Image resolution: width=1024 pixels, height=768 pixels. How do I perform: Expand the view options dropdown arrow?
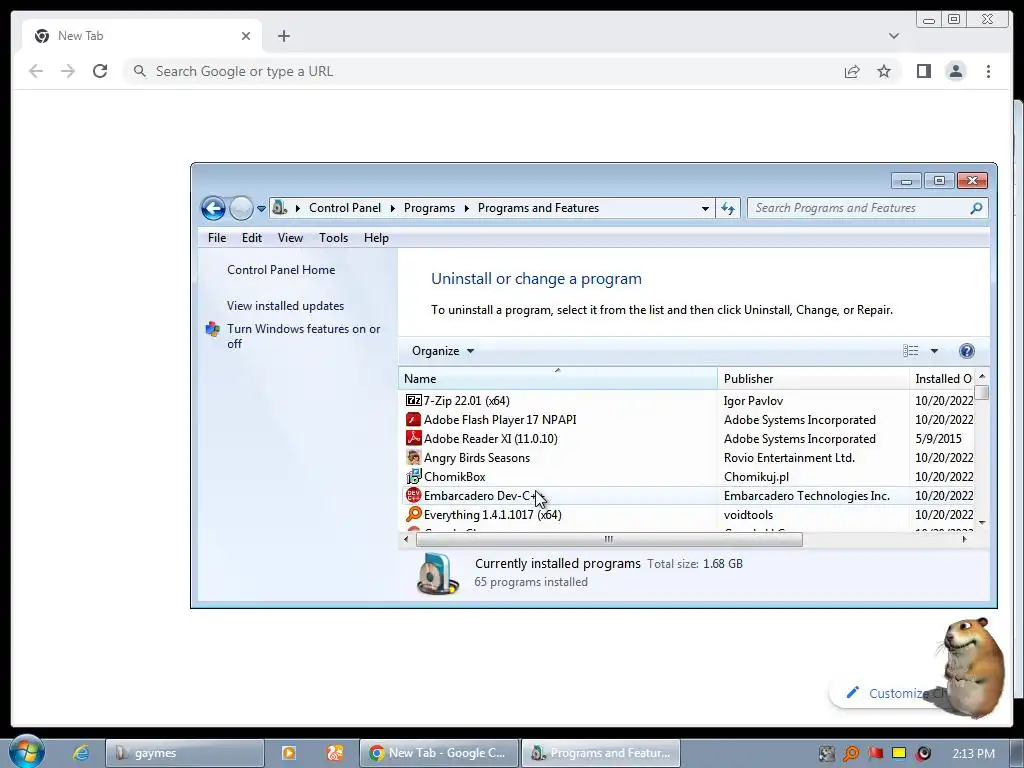point(934,351)
